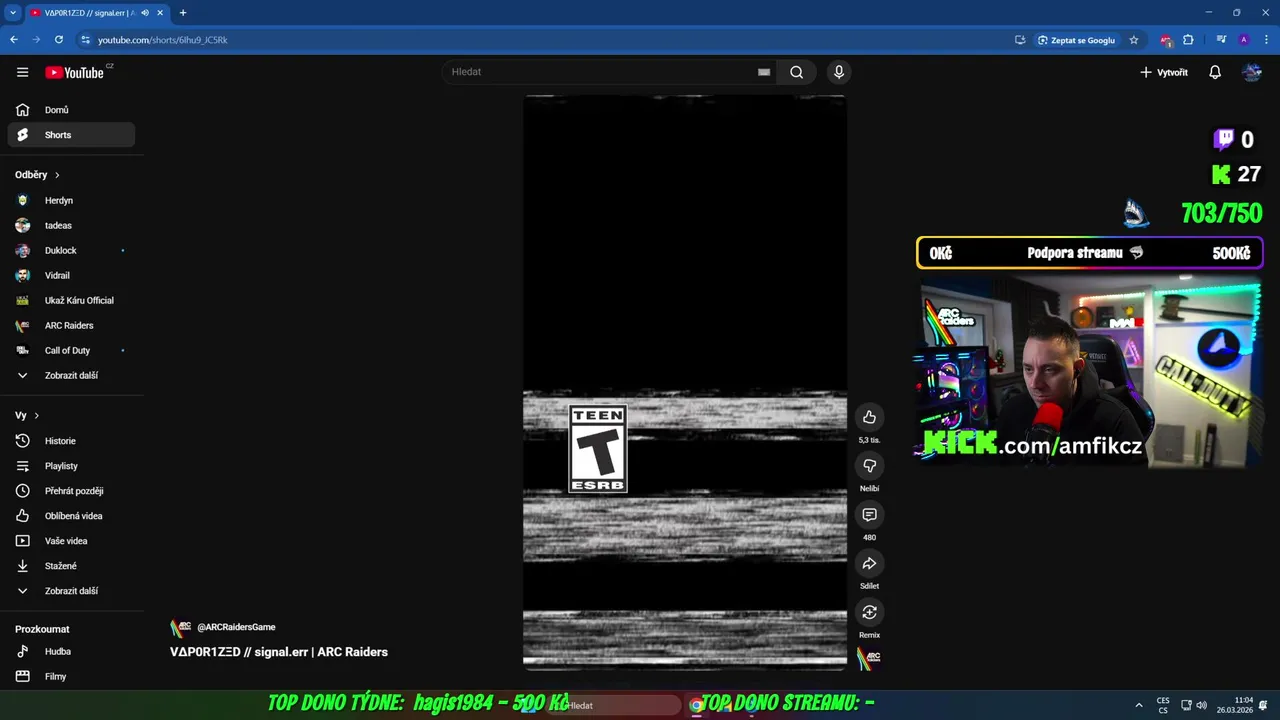The height and width of the screenshot is (720, 1280).
Task: Open the sound source thumbnail under Remix
Action: point(869,658)
